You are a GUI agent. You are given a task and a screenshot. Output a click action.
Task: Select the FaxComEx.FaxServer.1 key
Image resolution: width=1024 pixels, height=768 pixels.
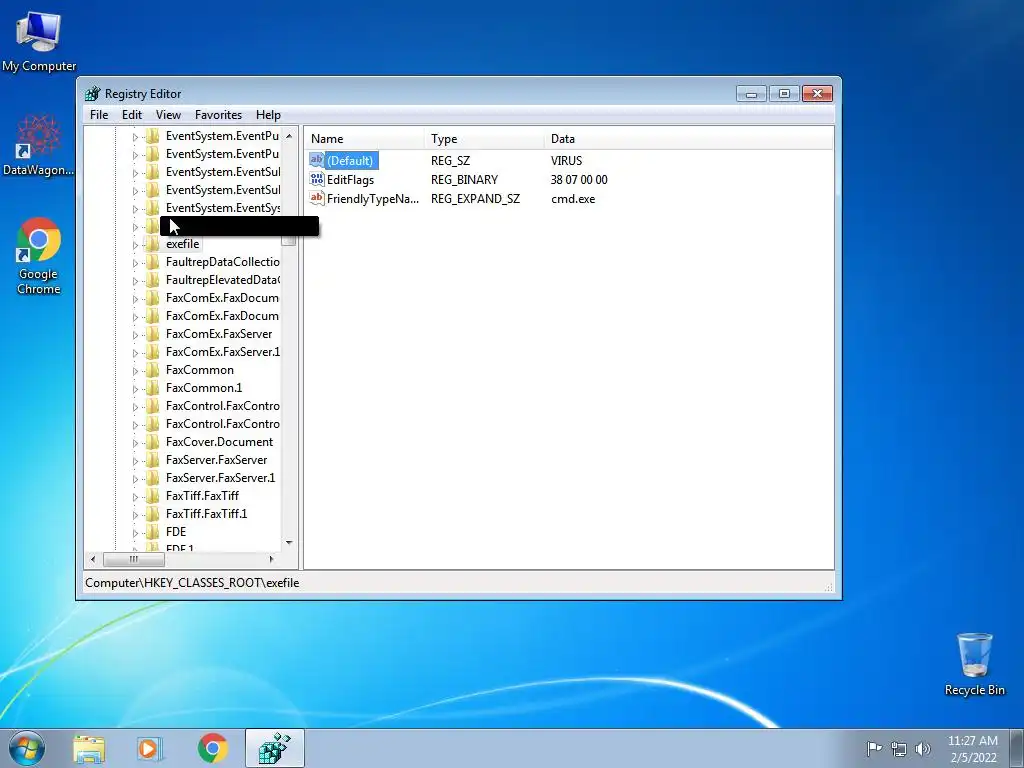tap(223, 352)
